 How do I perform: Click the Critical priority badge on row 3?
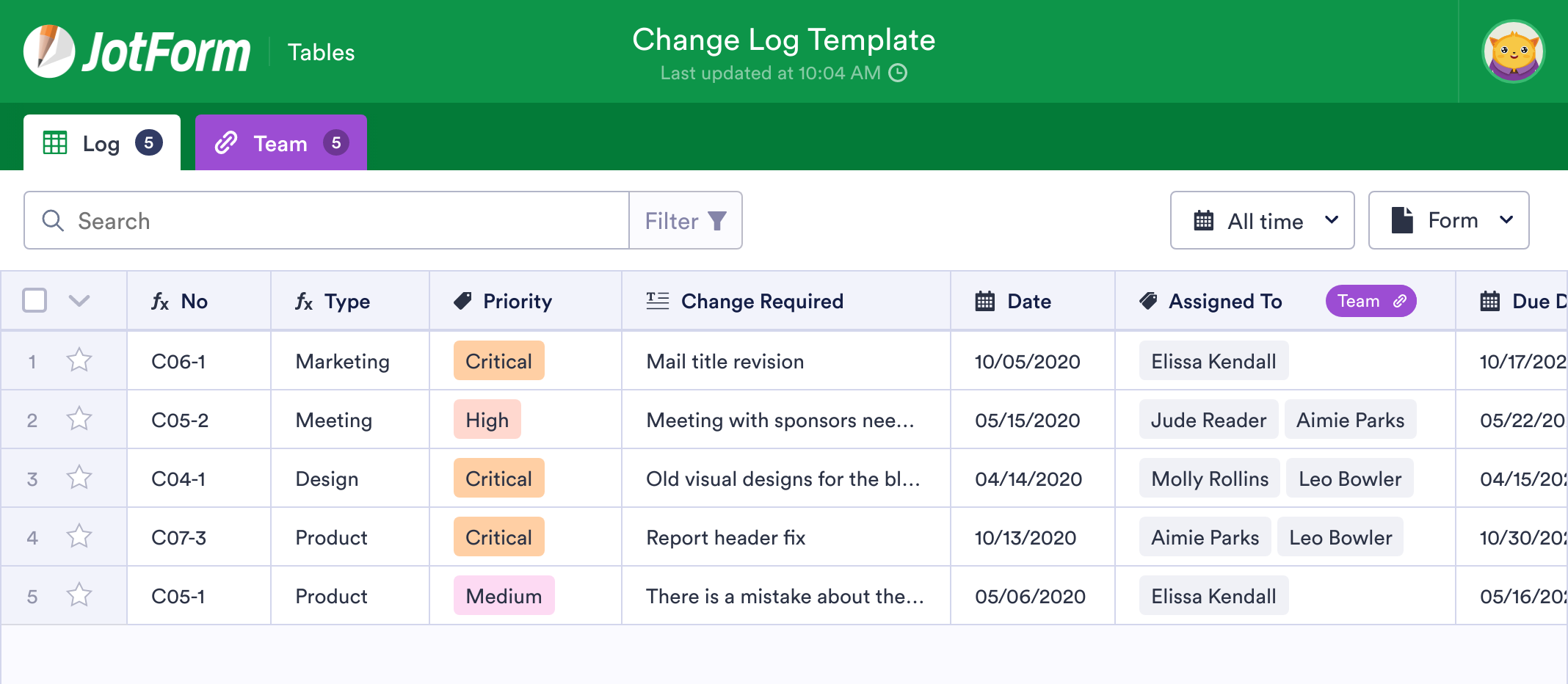click(x=498, y=478)
